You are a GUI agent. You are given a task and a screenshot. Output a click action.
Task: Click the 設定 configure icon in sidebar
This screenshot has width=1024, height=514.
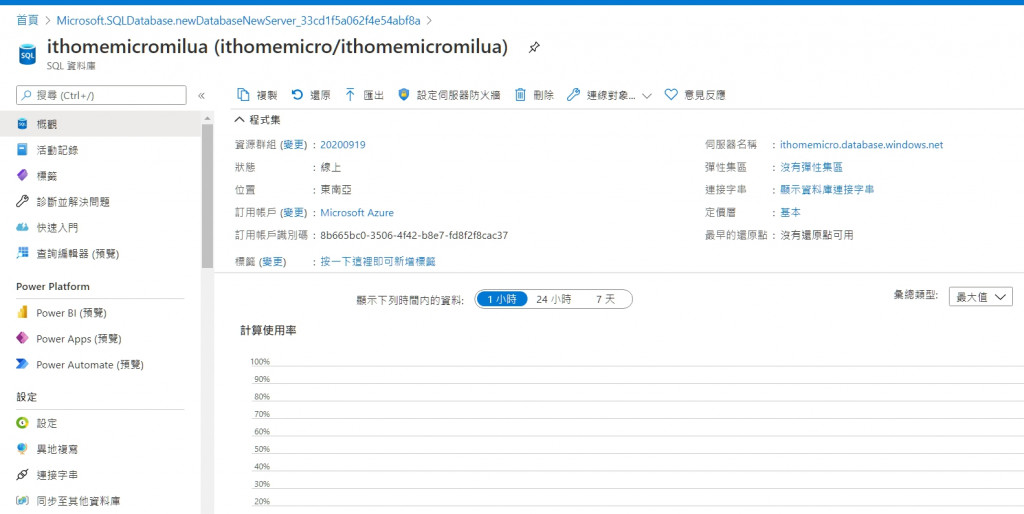coord(22,423)
